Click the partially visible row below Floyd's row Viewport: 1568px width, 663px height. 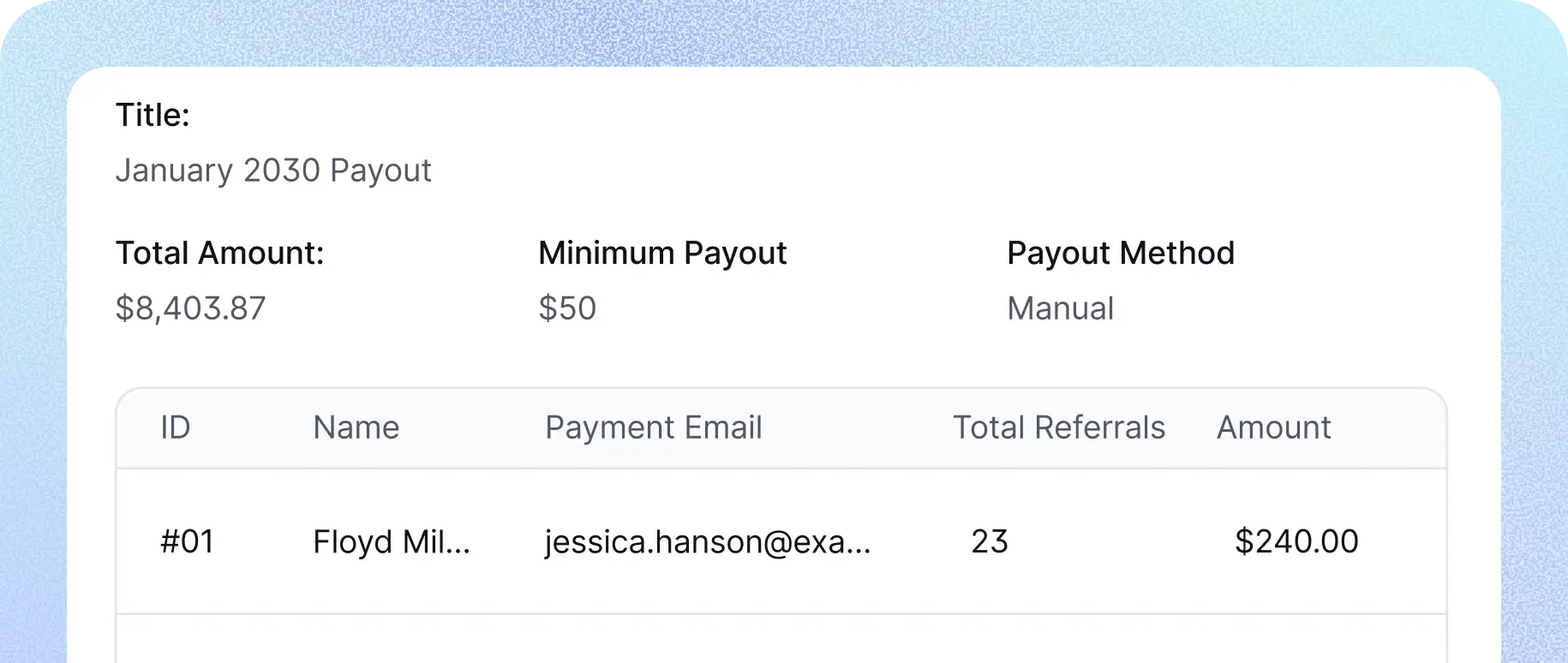pyautogui.click(x=780, y=641)
